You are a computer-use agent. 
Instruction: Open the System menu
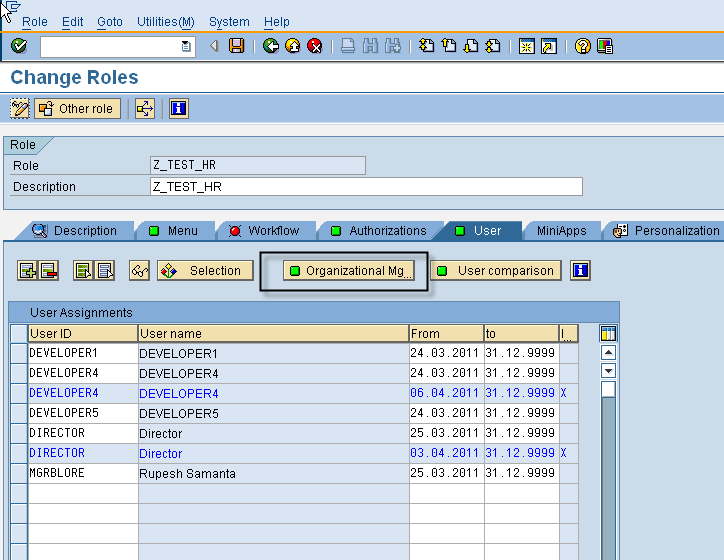pyautogui.click(x=229, y=22)
